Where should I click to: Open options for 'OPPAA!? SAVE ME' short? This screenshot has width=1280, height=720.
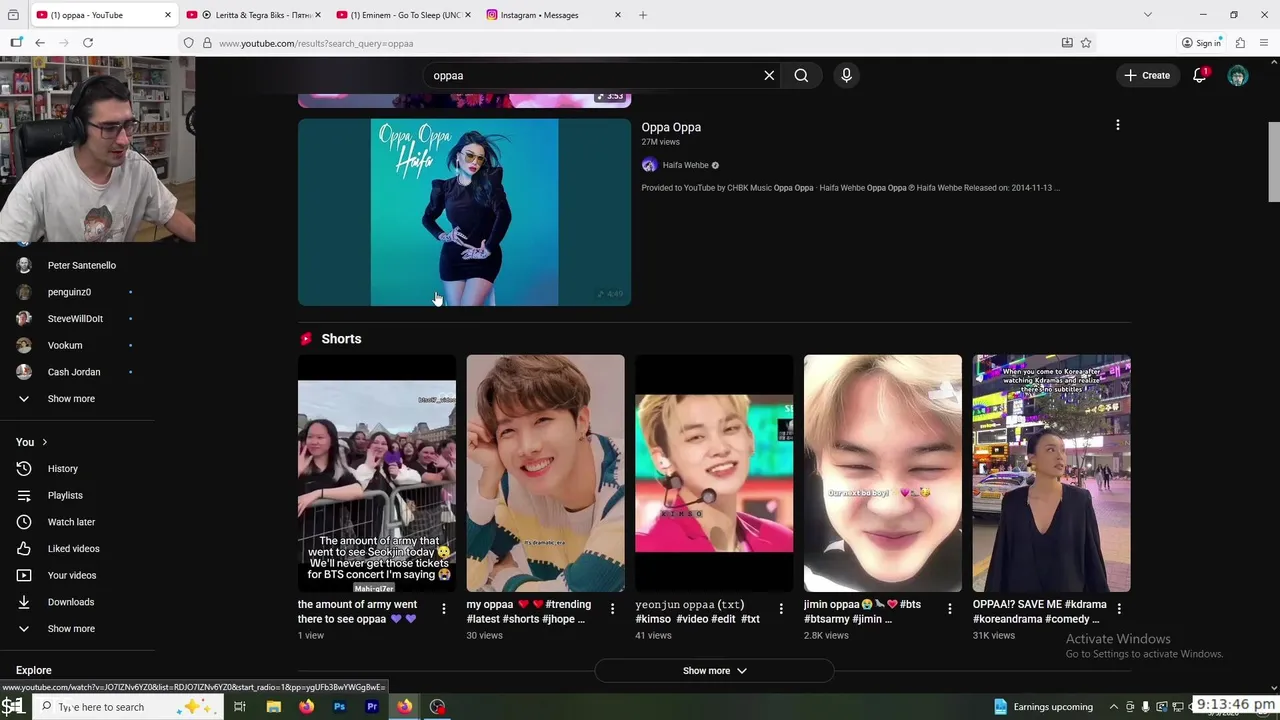(1119, 608)
